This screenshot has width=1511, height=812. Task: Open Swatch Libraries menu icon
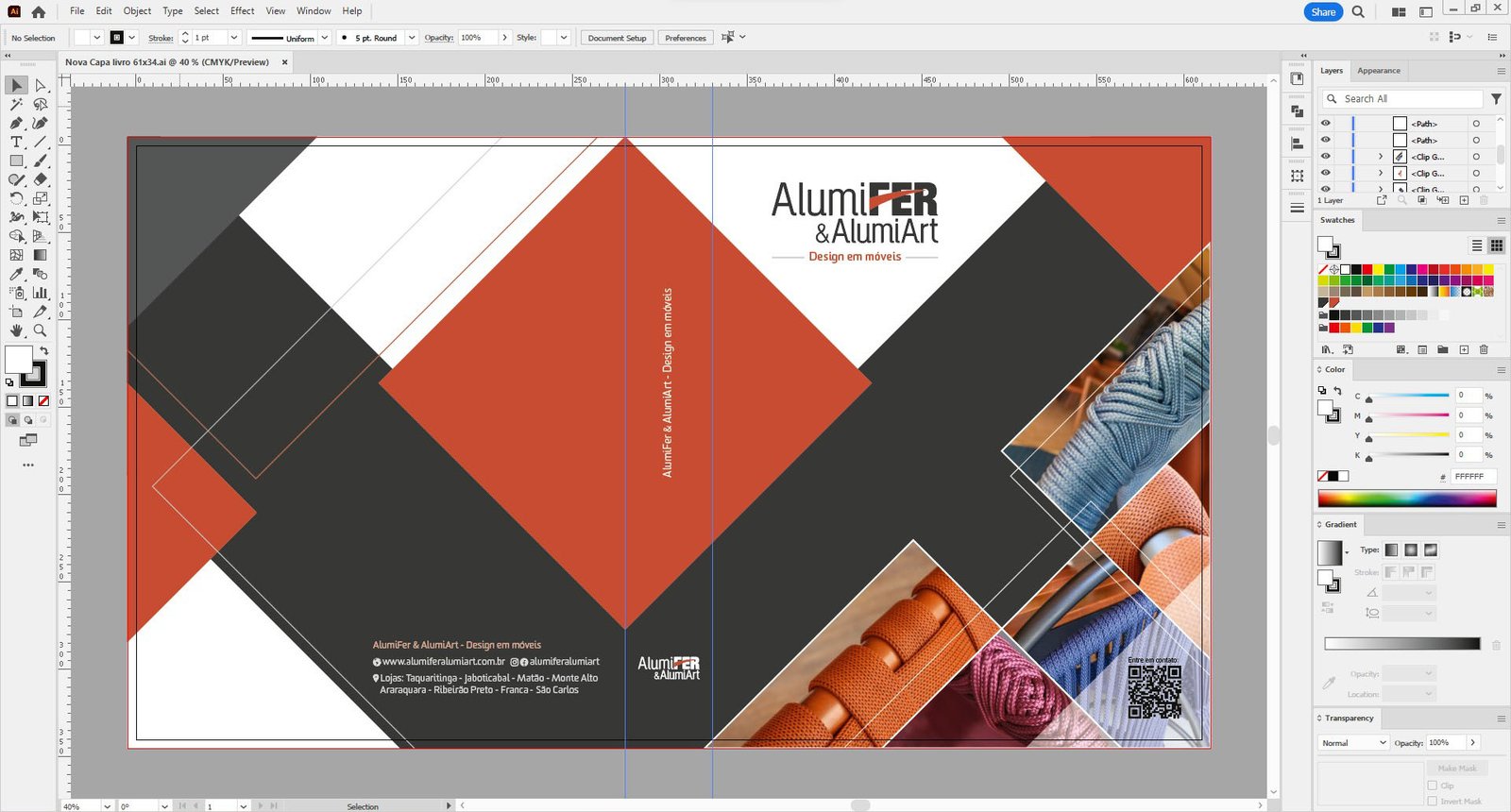pos(1326,349)
